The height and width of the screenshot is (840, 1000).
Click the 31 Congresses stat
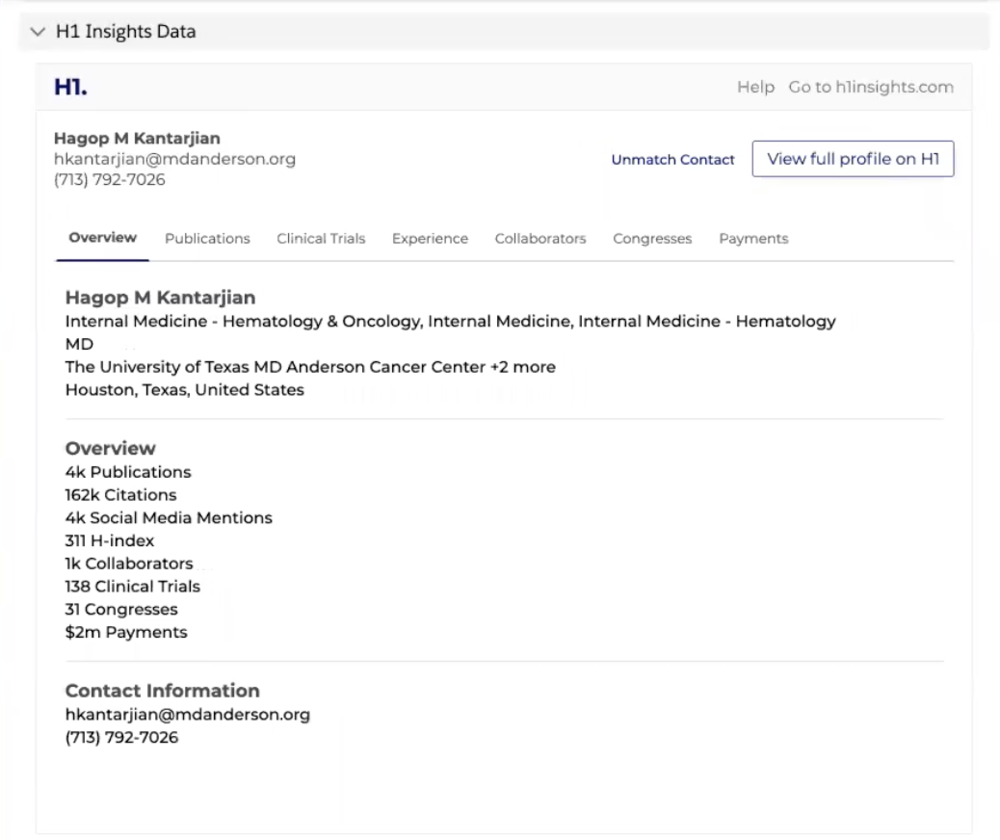tap(121, 610)
